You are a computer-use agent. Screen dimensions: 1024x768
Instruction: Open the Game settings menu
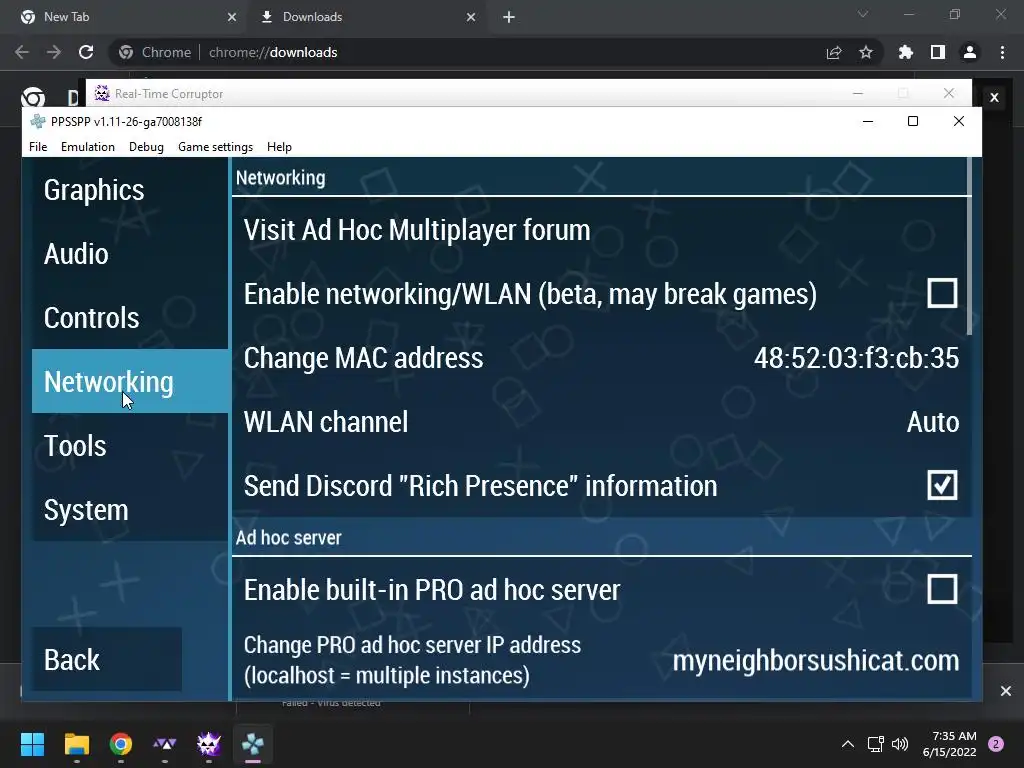(216, 147)
